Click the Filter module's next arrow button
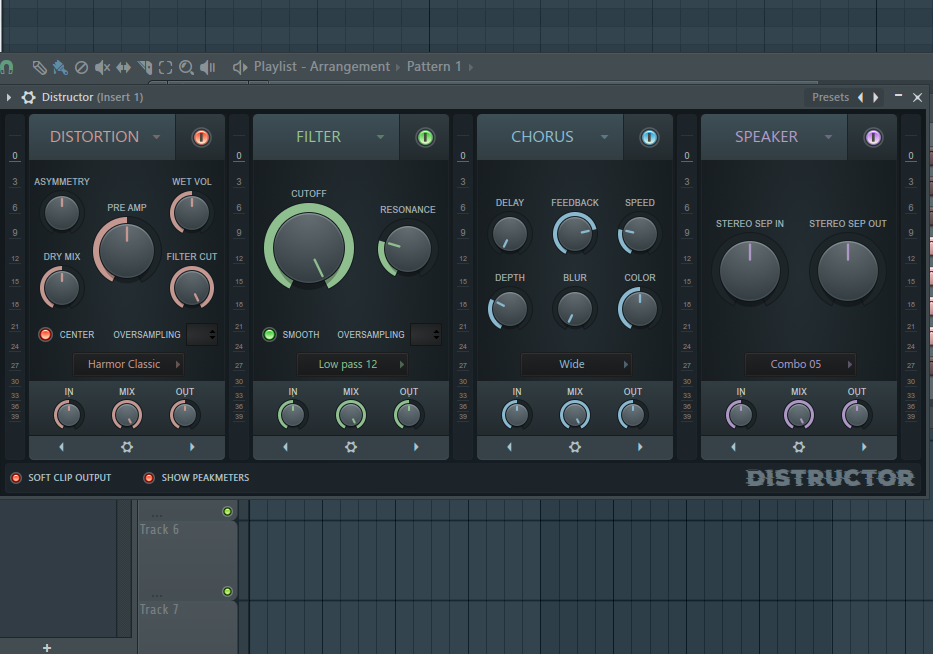This screenshot has height=654, width=933. [416, 447]
